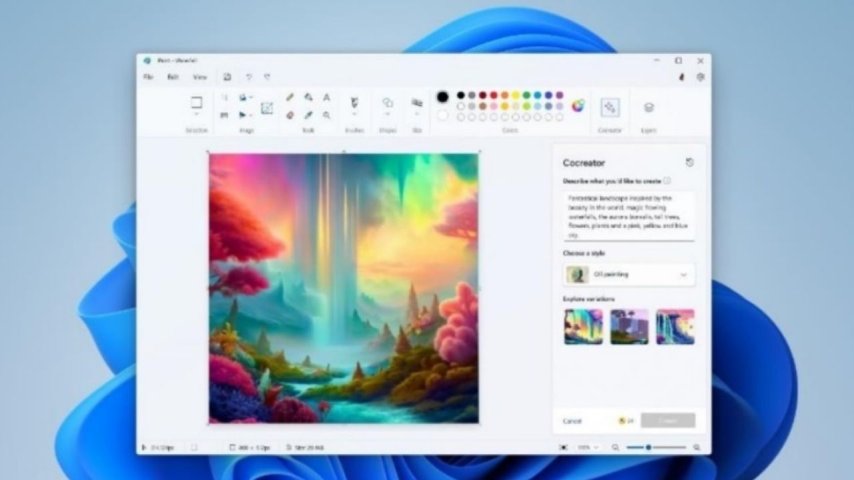This screenshot has width=854, height=480.
Task: Open the Edit menu
Action: pos(173,77)
